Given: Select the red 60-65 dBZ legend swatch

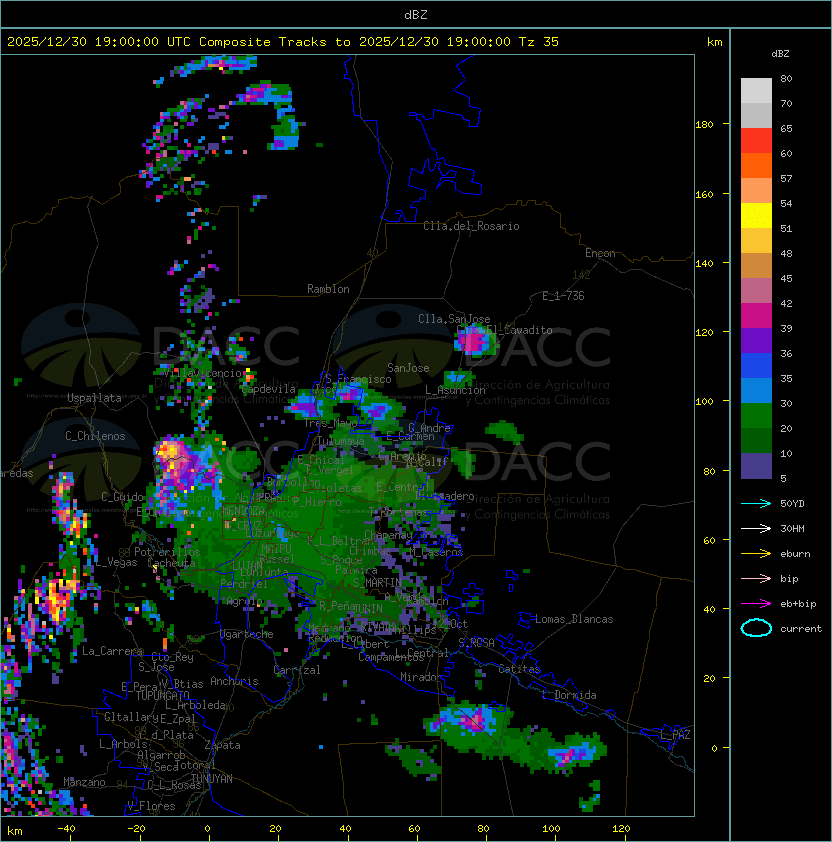Looking at the screenshot, I should [756, 141].
